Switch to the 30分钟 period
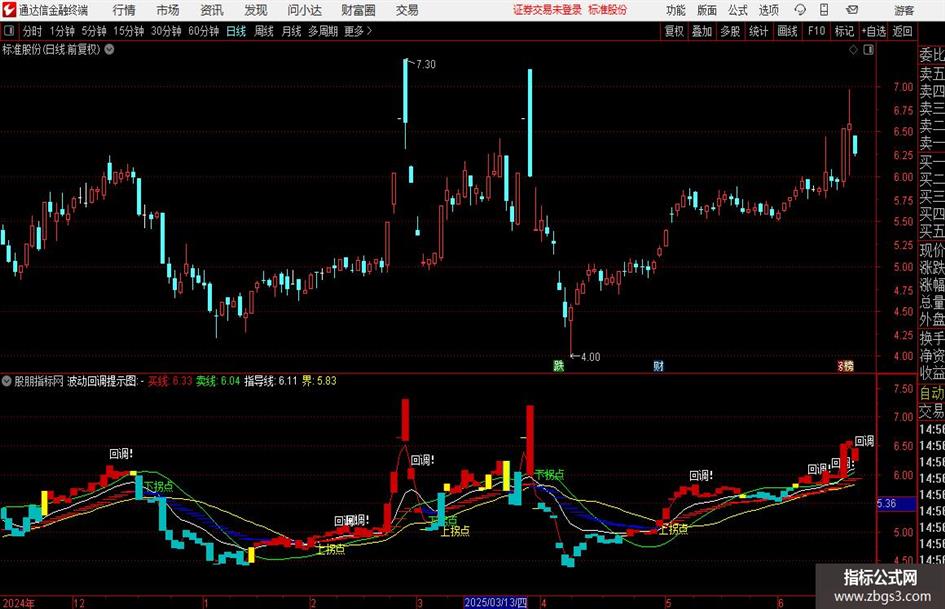Image resolution: width=945 pixels, height=609 pixels. click(166, 31)
